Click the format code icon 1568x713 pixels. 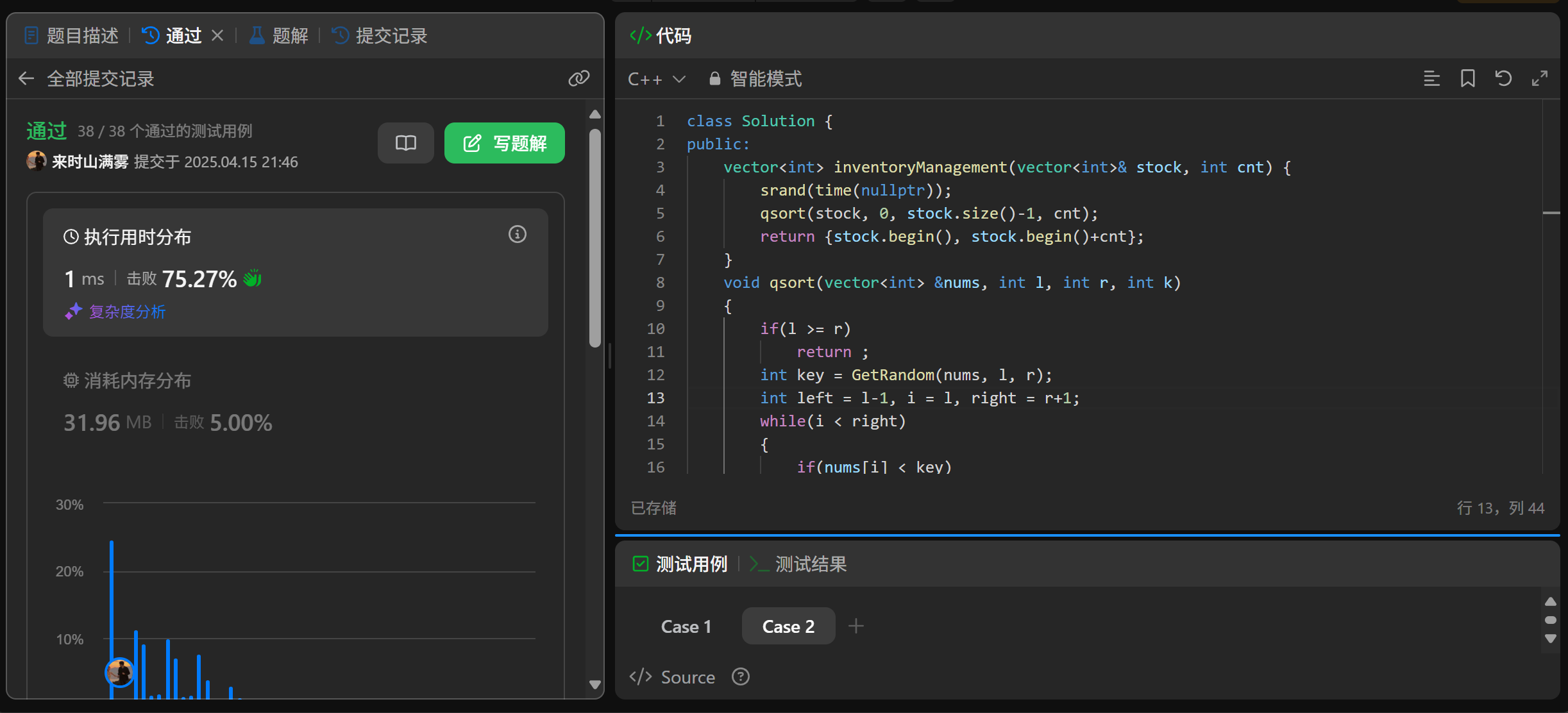coord(1431,79)
